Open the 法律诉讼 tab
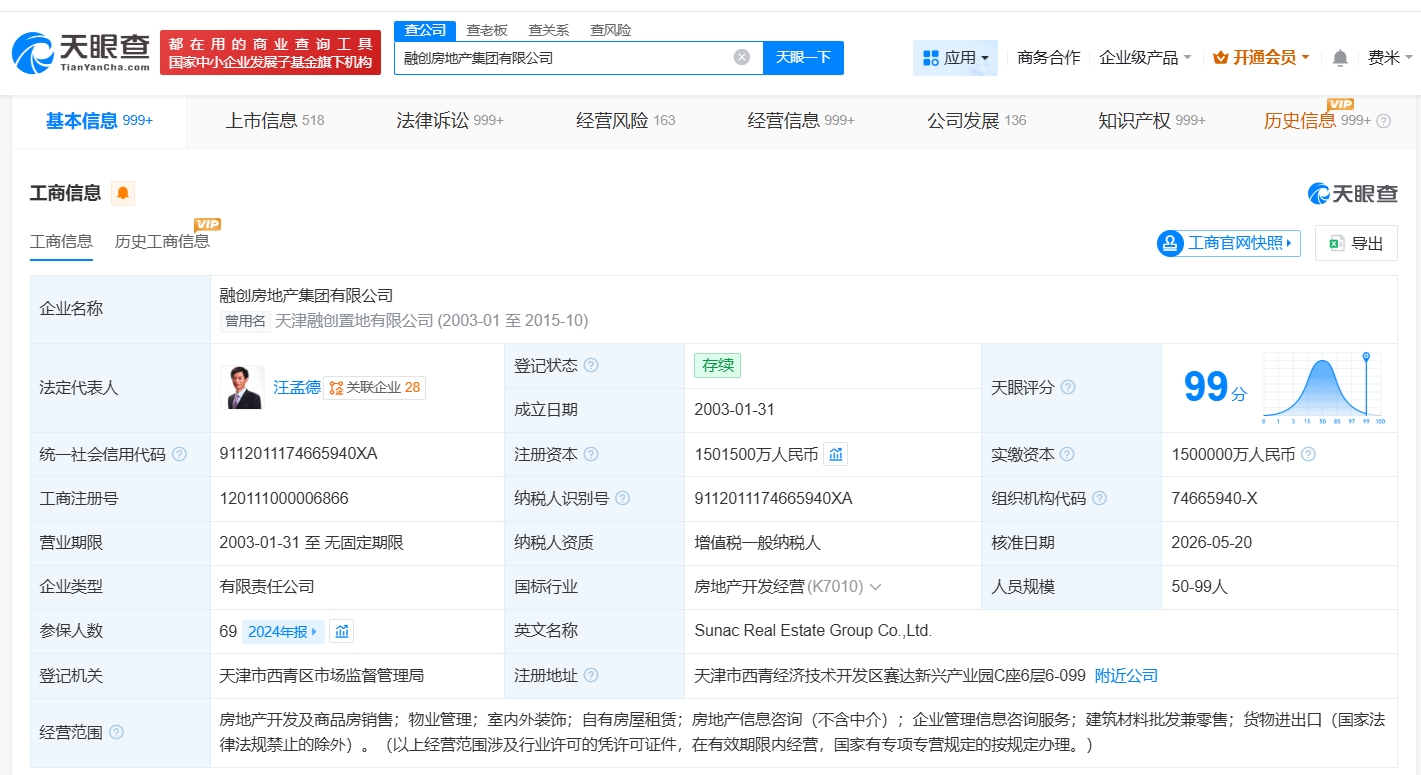This screenshot has width=1421, height=775. click(450, 121)
